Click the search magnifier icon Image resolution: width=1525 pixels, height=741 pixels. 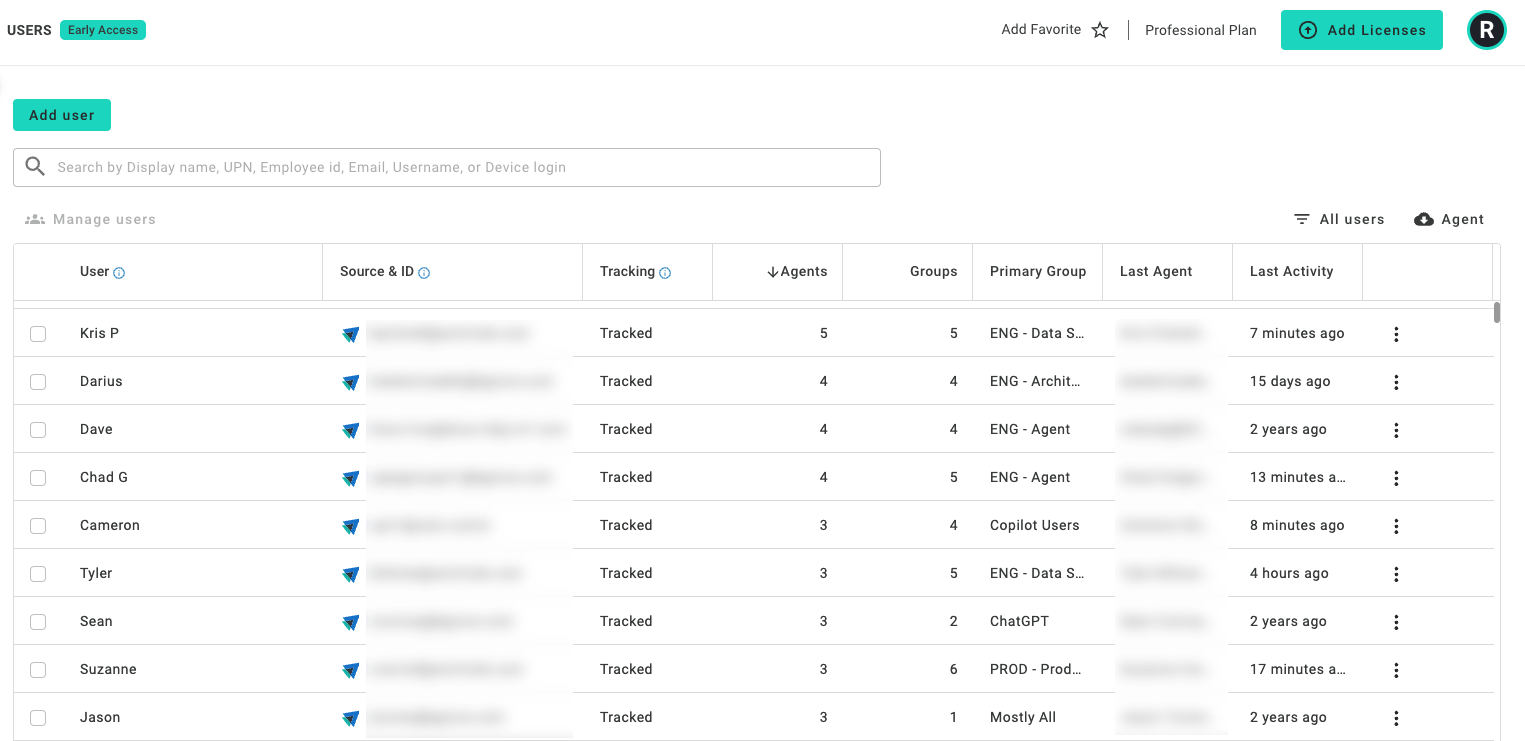pyautogui.click(x=35, y=167)
